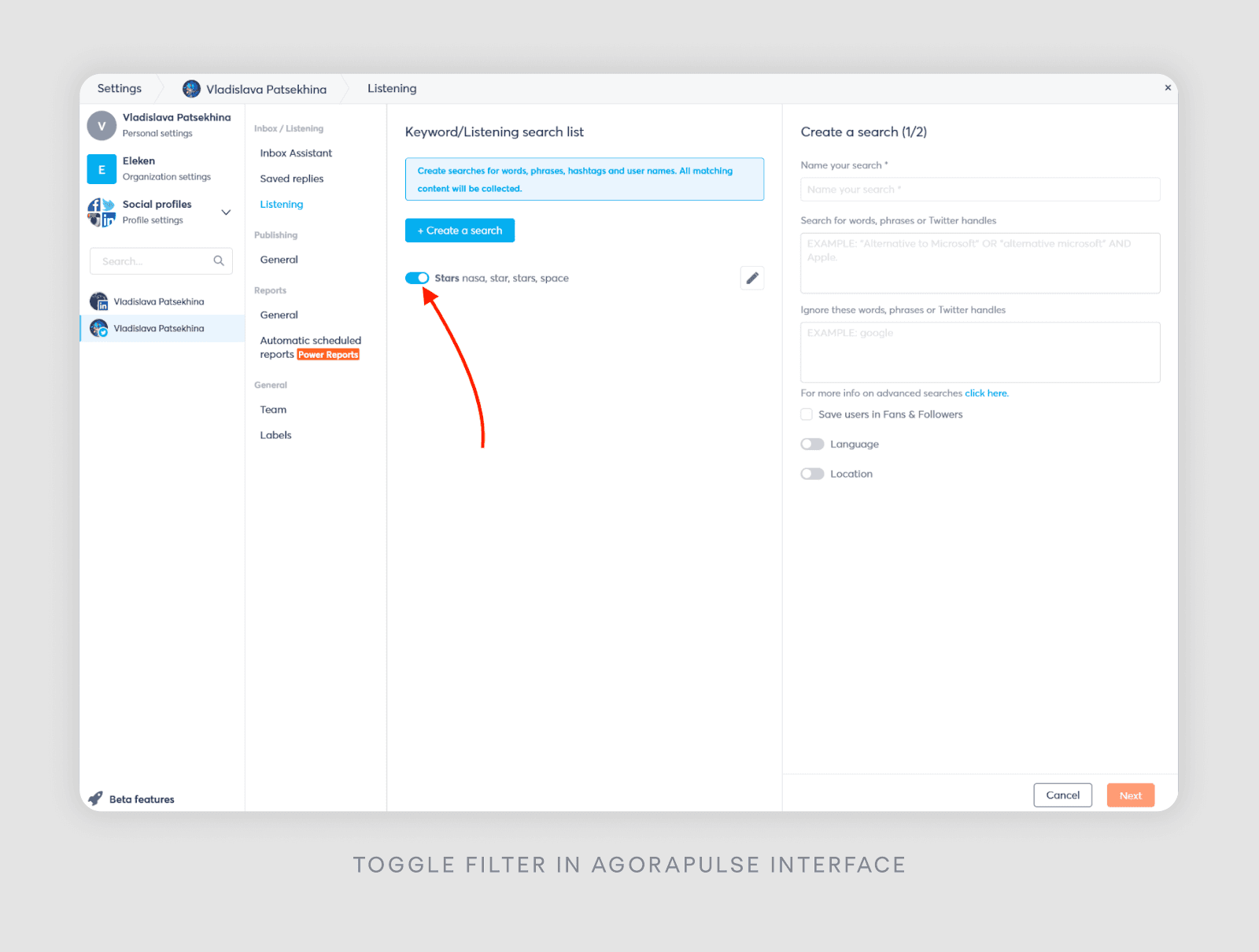Image resolution: width=1259 pixels, height=952 pixels.
Task: Click the Vladislava Patsekhina breadcrumb name
Action: [x=267, y=89]
